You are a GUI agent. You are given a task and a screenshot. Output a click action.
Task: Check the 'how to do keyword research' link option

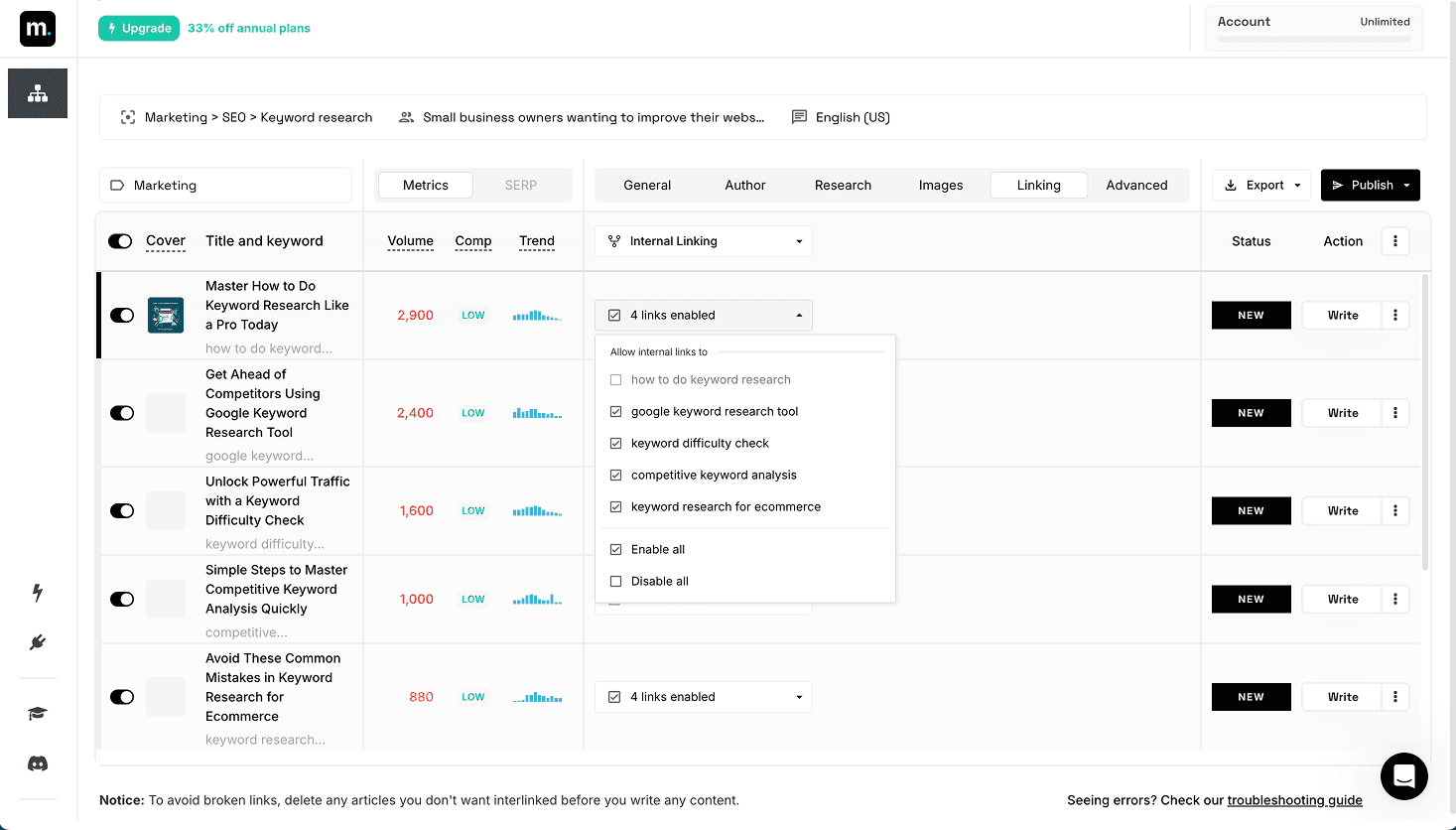pyautogui.click(x=614, y=379)
